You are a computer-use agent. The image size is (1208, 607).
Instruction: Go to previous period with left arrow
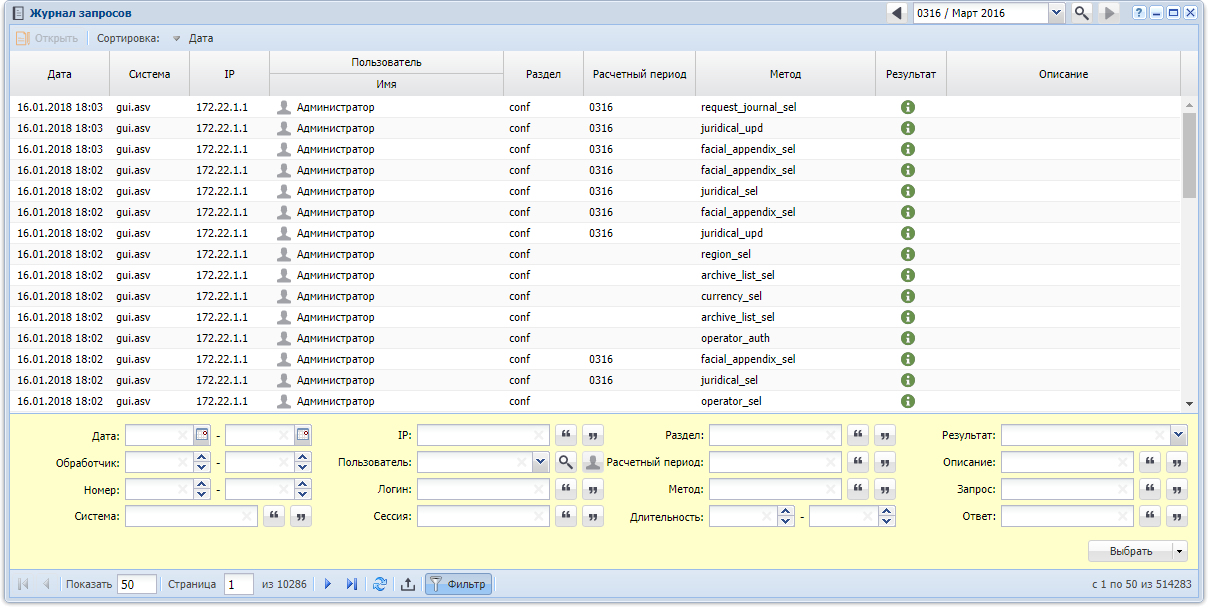(897, 13)
